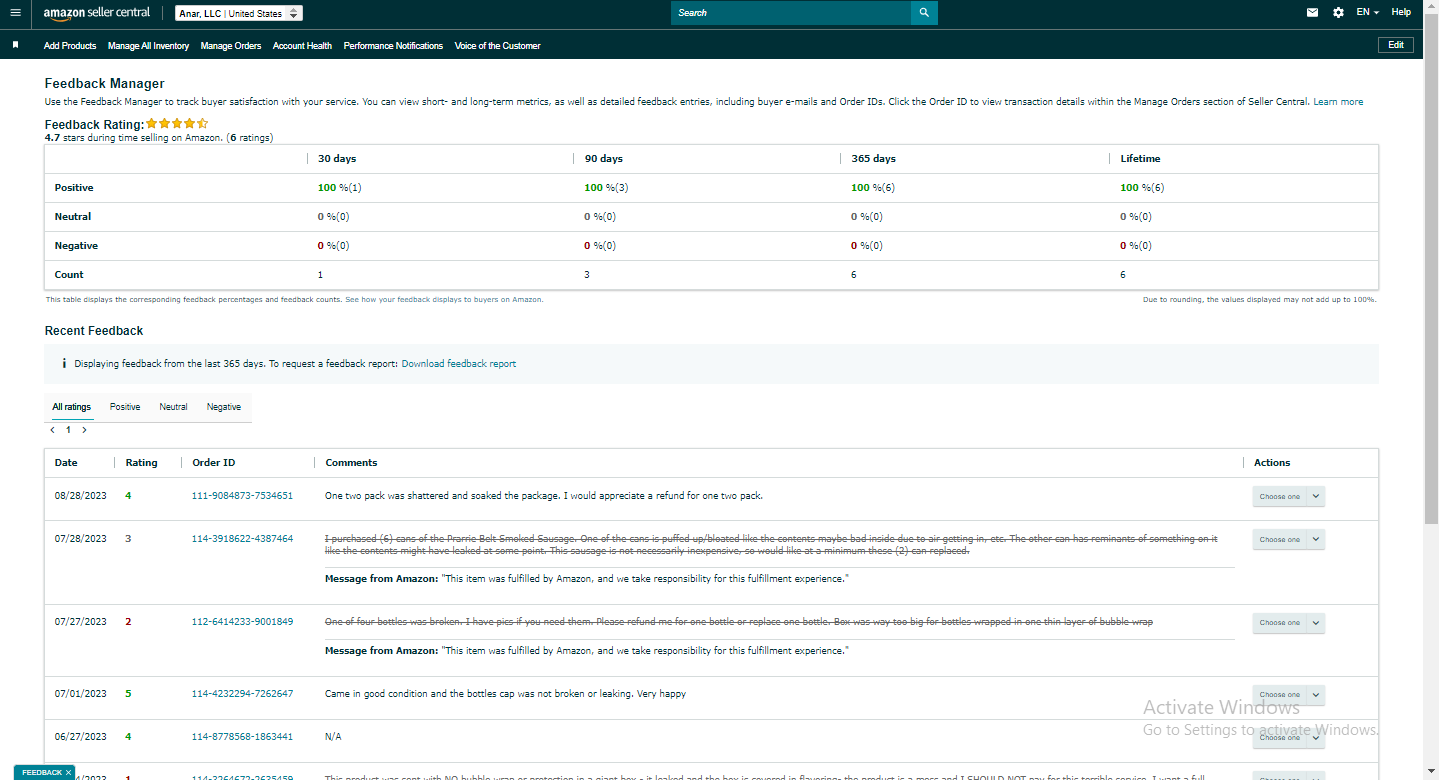Image resolution: width=1439 pixels, height=780 pixels.
Task: Open the EN language dropdown
Action: pos(1367,13)
